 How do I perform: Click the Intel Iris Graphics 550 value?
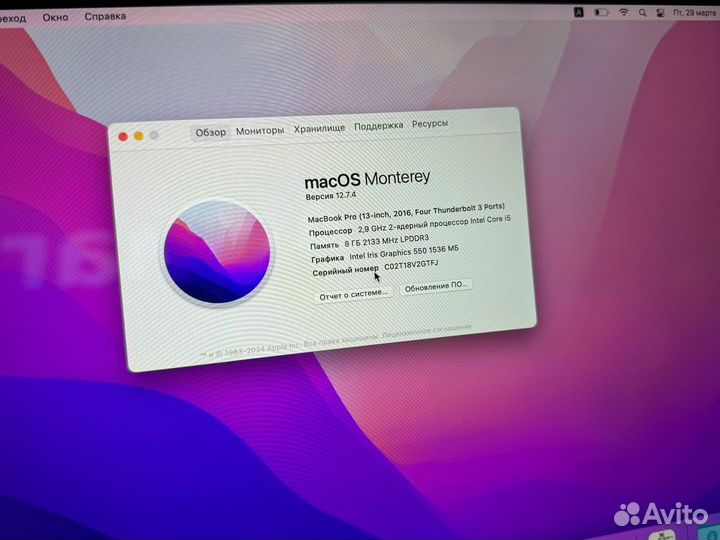coord(404,253)
